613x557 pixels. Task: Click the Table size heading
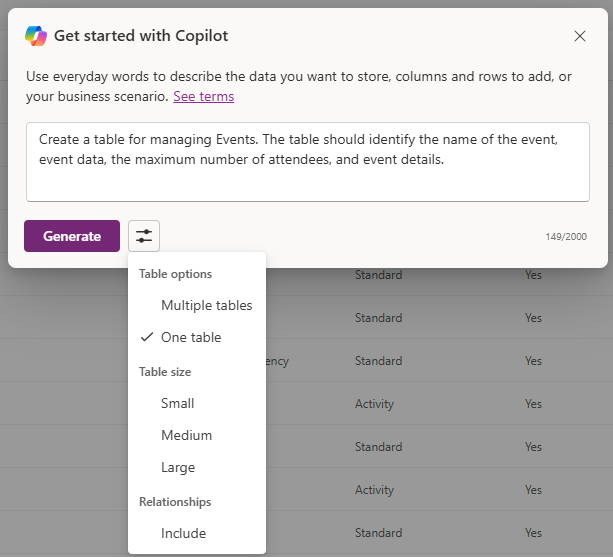coord(165,372)
